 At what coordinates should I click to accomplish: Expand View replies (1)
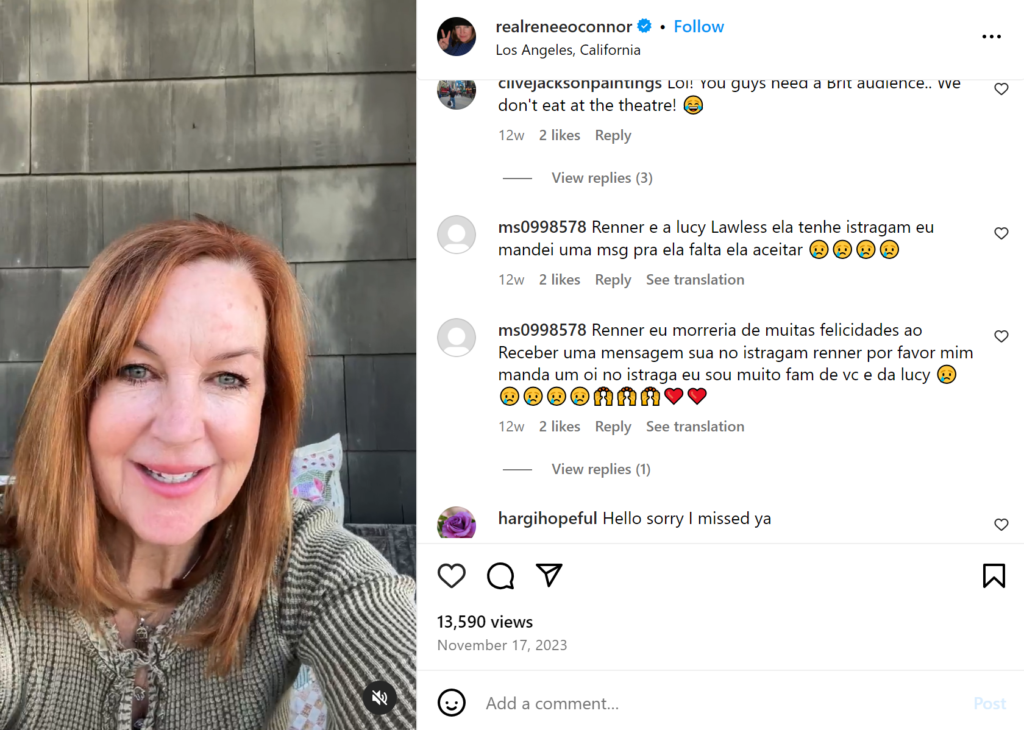(x=601, y=469)
